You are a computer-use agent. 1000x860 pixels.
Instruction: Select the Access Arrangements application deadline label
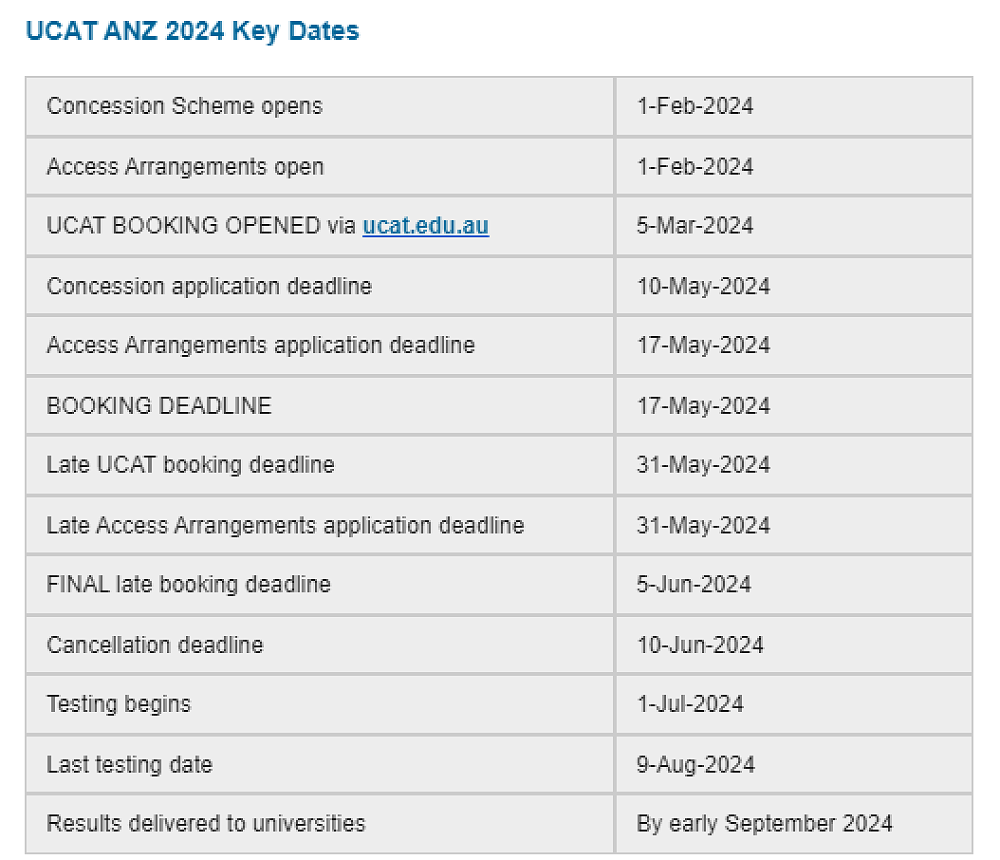point(260,345)
